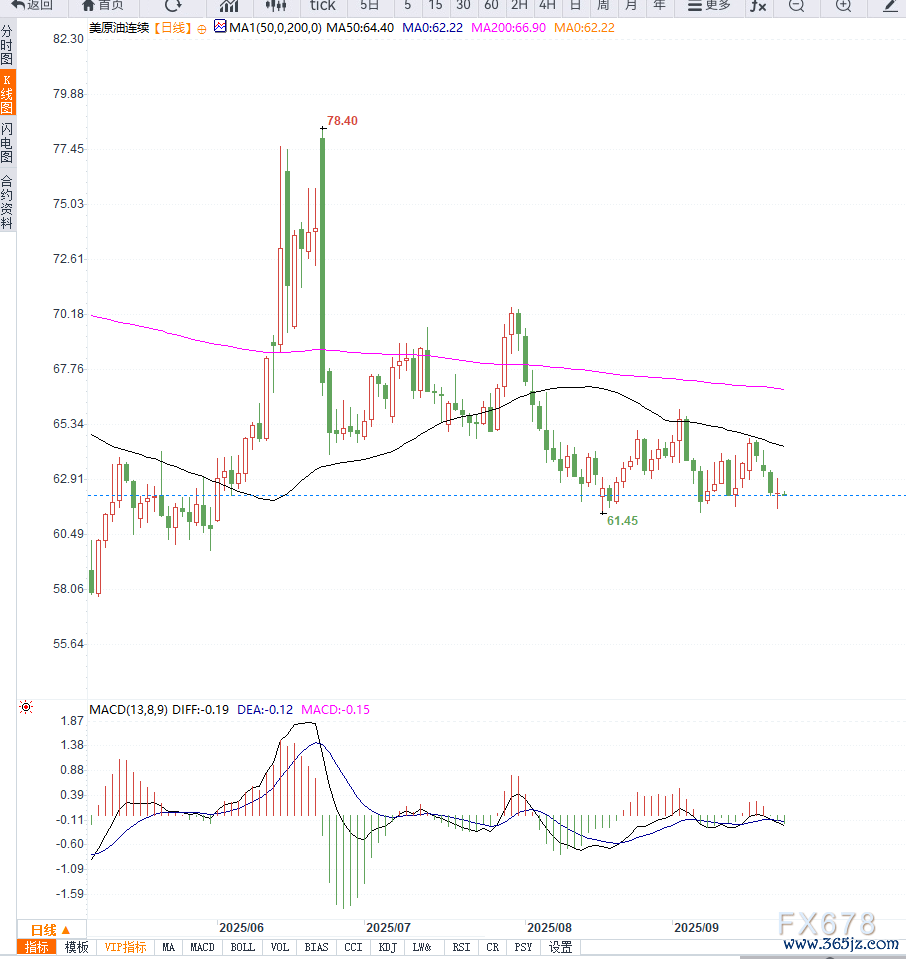Switch to 分时图 view in sidebar
Image resolution: width=906 pixels, height=959 pixels.
tap(7, 46)
